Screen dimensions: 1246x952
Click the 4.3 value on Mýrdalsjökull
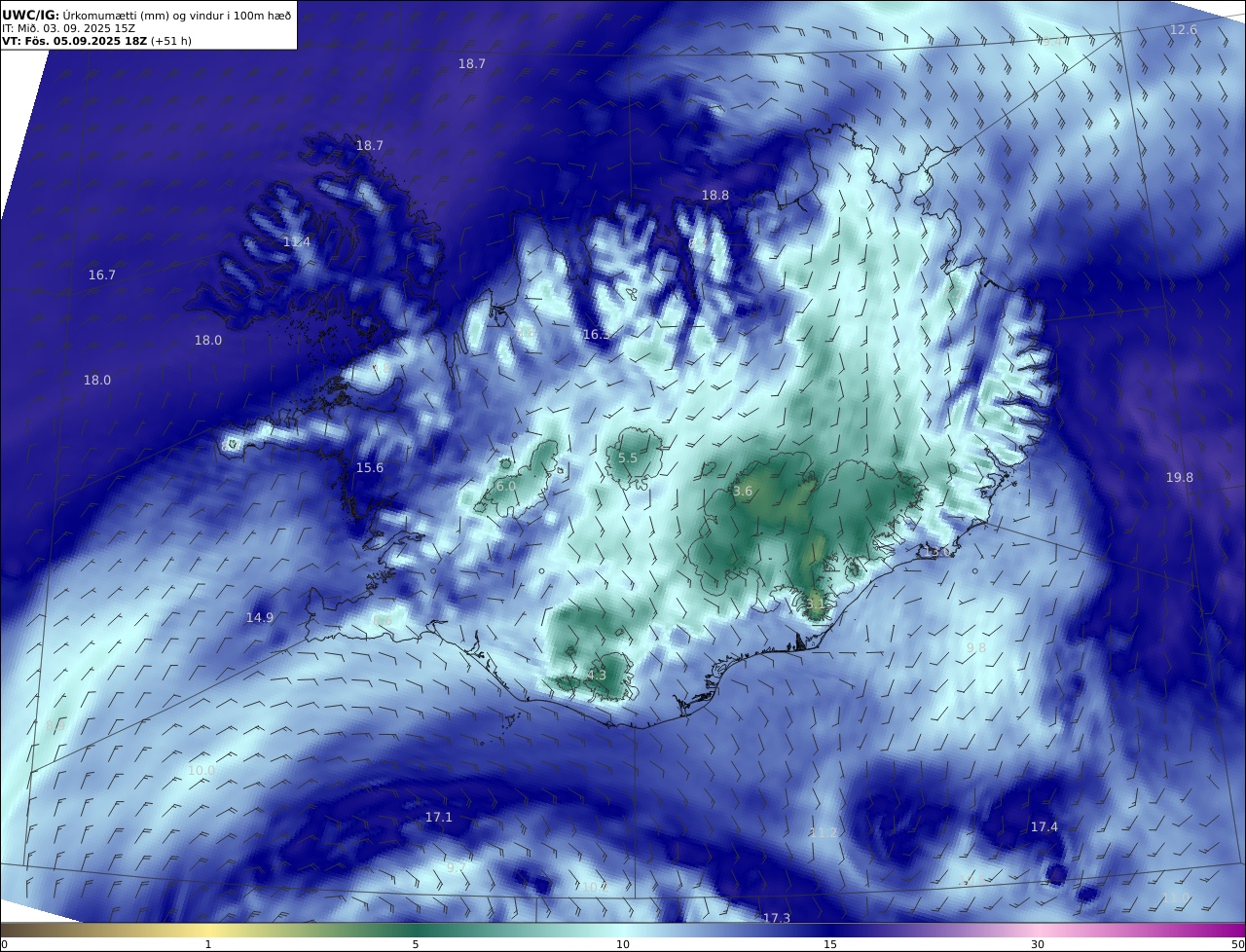[597, 676]
